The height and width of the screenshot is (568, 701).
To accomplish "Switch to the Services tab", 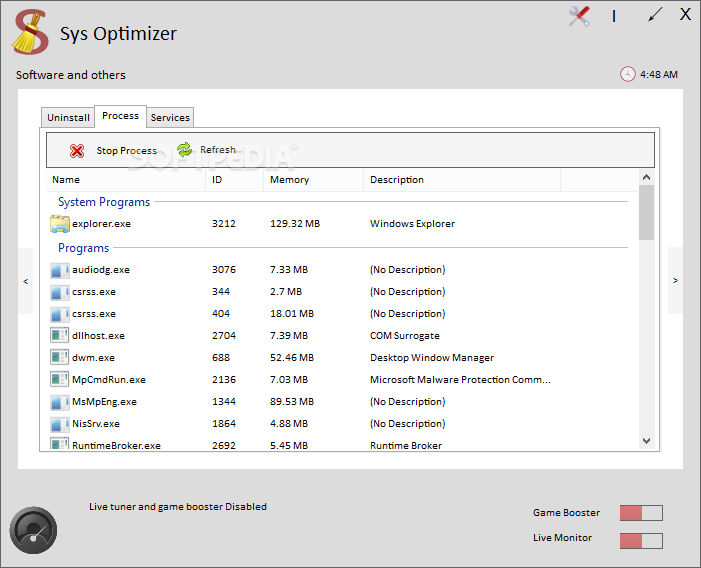I will pos(170,118).
